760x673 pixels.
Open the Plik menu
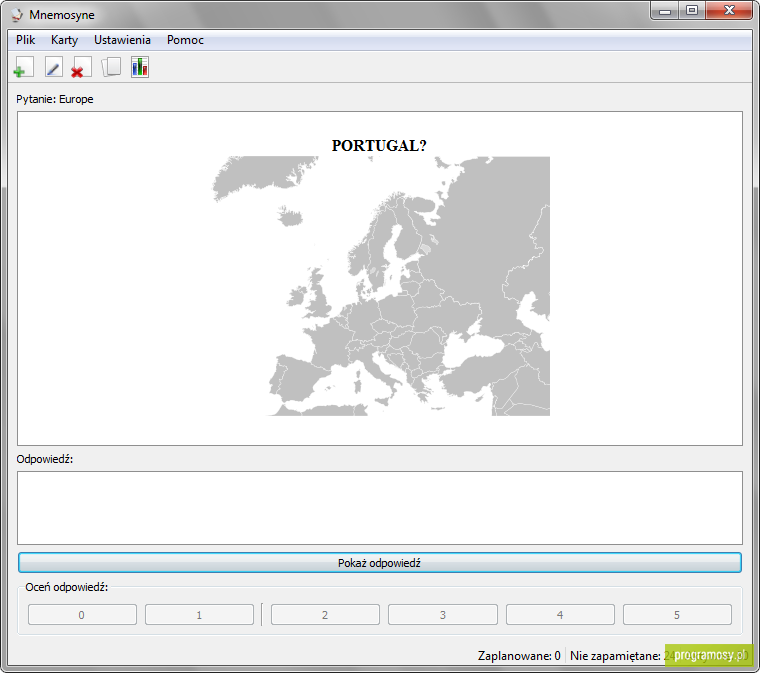coord(25,40)
